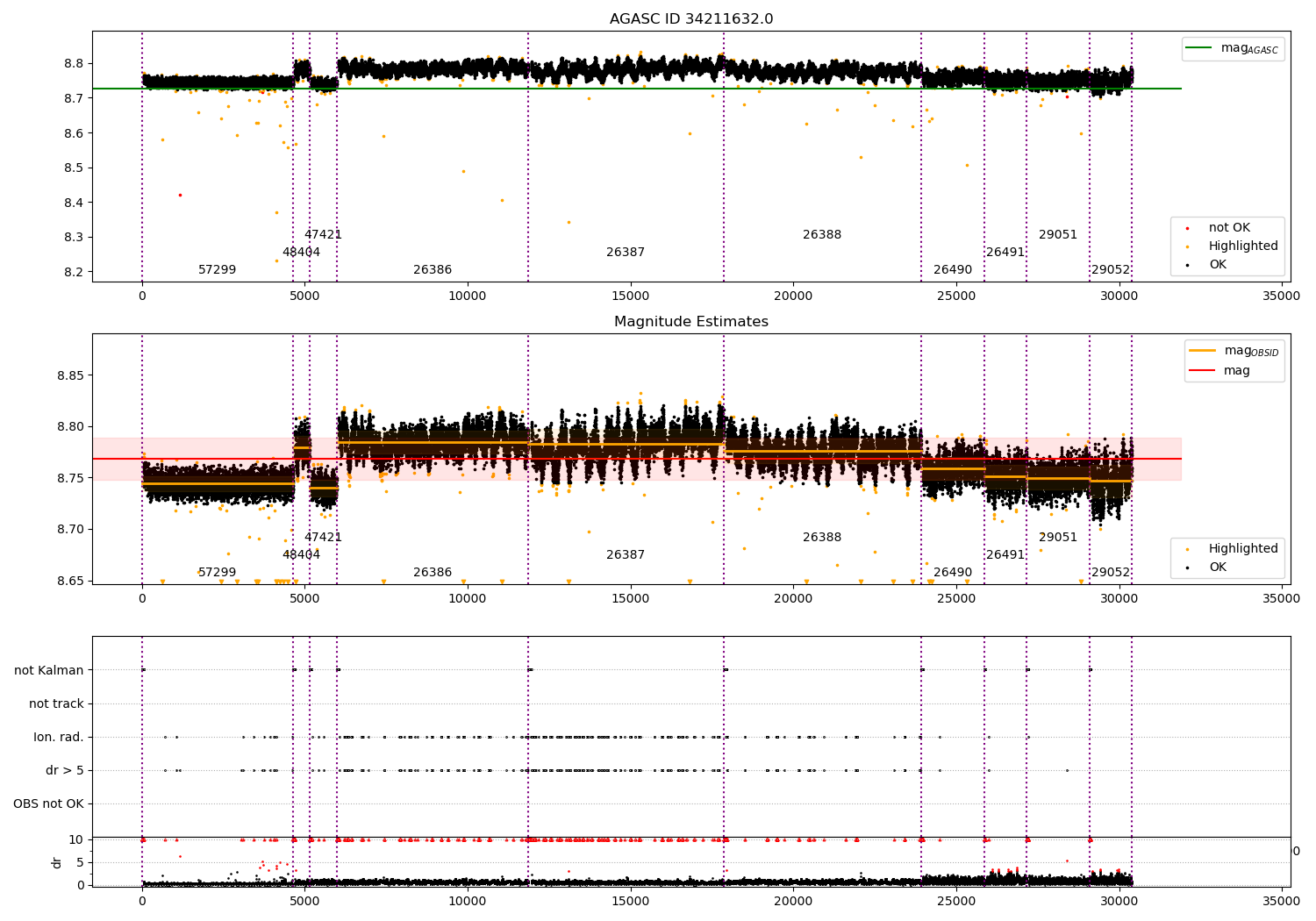Click y-axis tick 8.75 in Magnitude Estimates plot
The width and height of the screenshot is (1316, 921).
point(70,479)
